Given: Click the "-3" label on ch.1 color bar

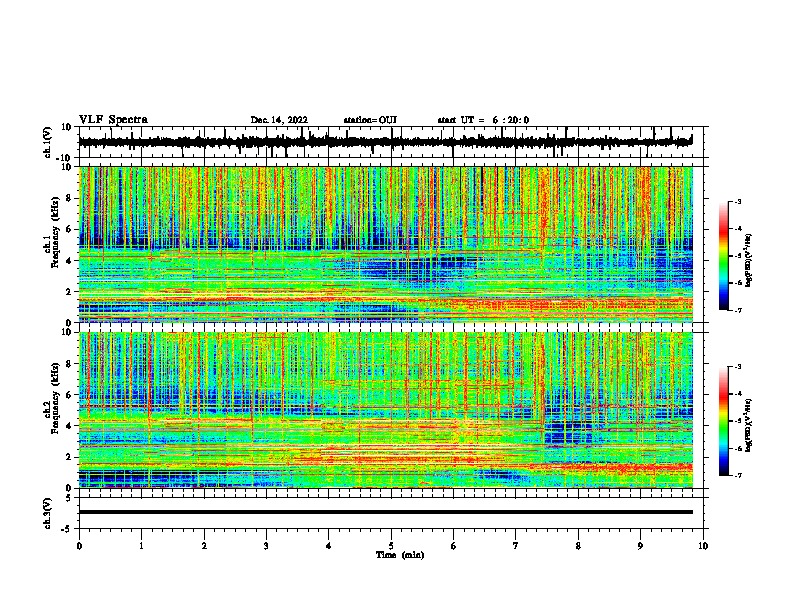Looking at the screenshot, I should tap(737, 201).
